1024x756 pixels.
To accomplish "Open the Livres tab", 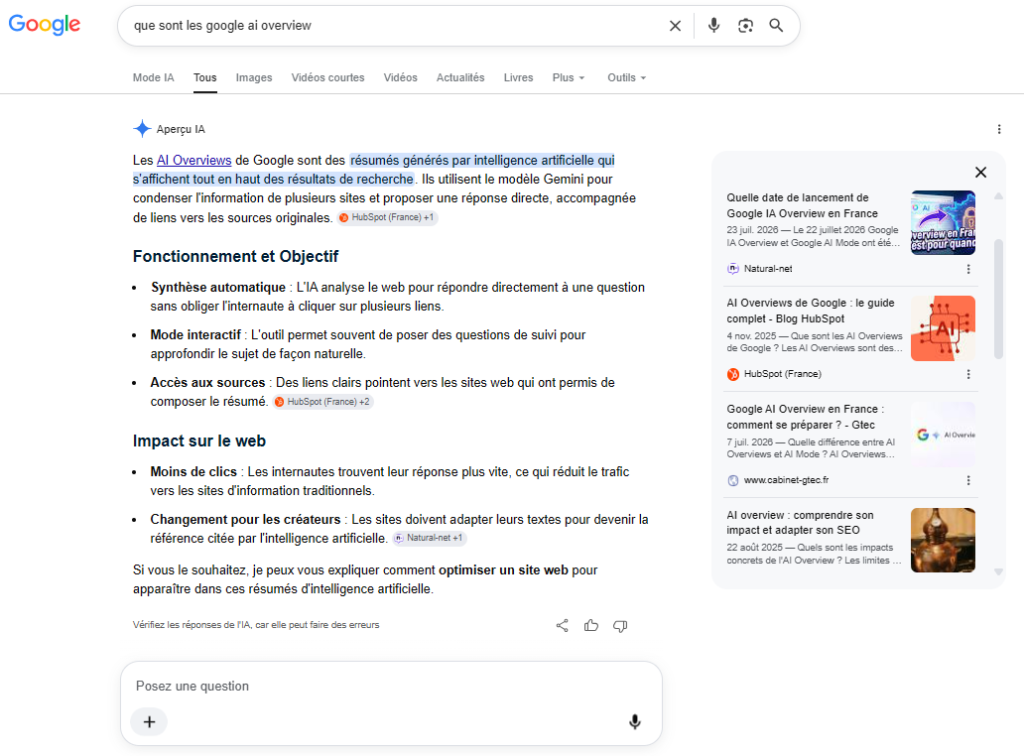I will pyautogui.click(x=518, y=78).
